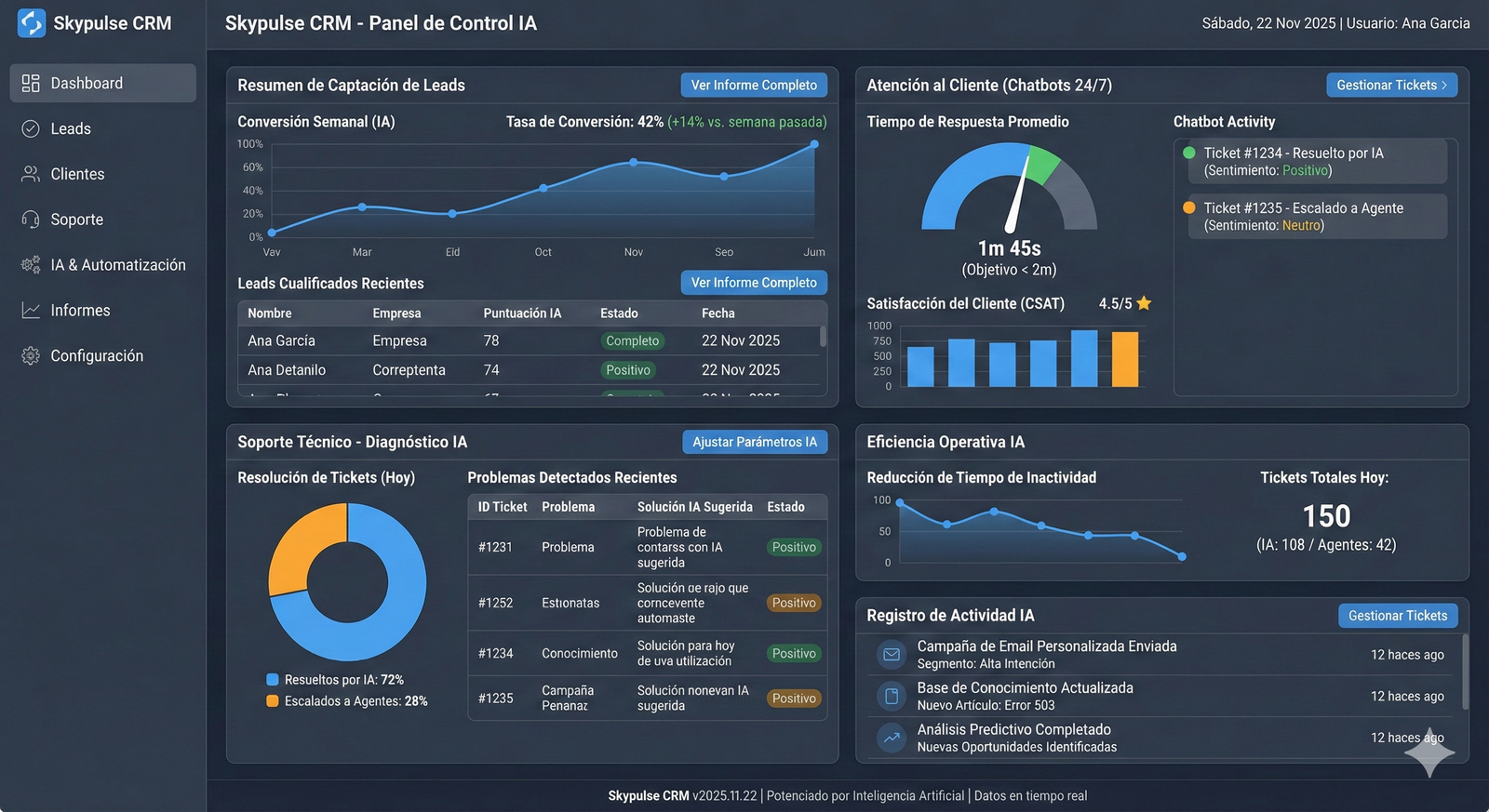Click Gestionar Tickets in Registro de Actividad
This screenshot has height=812, width=1489.
tap(1397, 616)
